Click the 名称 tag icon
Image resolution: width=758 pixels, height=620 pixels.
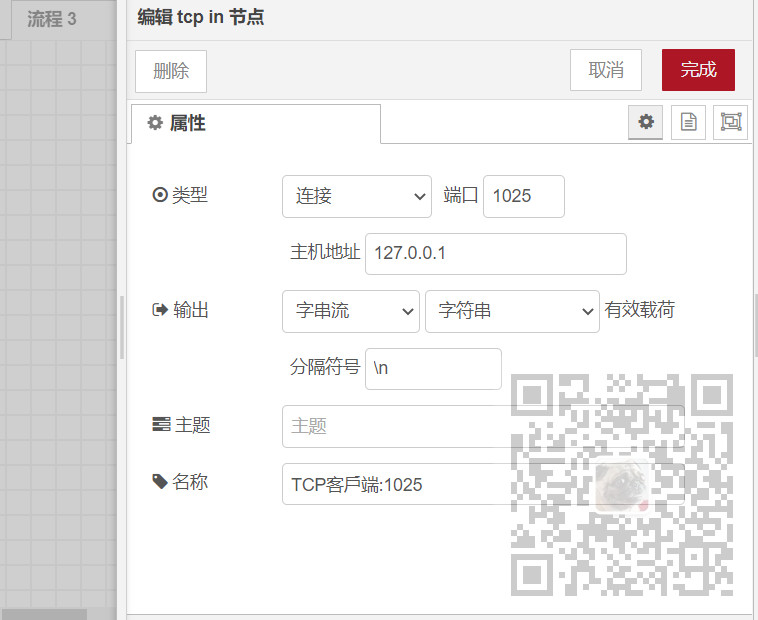pos(160,481)
